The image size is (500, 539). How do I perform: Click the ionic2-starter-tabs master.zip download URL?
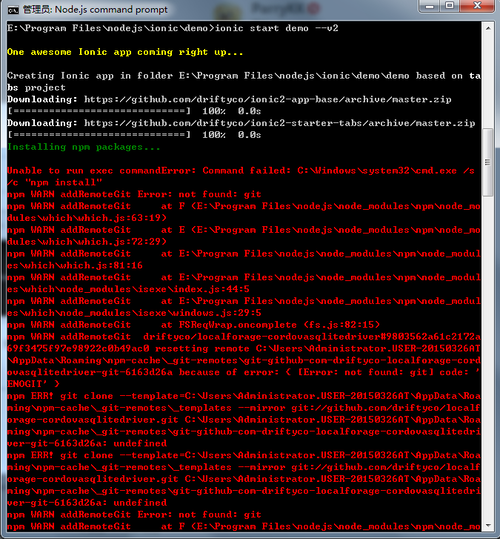tap(279, 123)
